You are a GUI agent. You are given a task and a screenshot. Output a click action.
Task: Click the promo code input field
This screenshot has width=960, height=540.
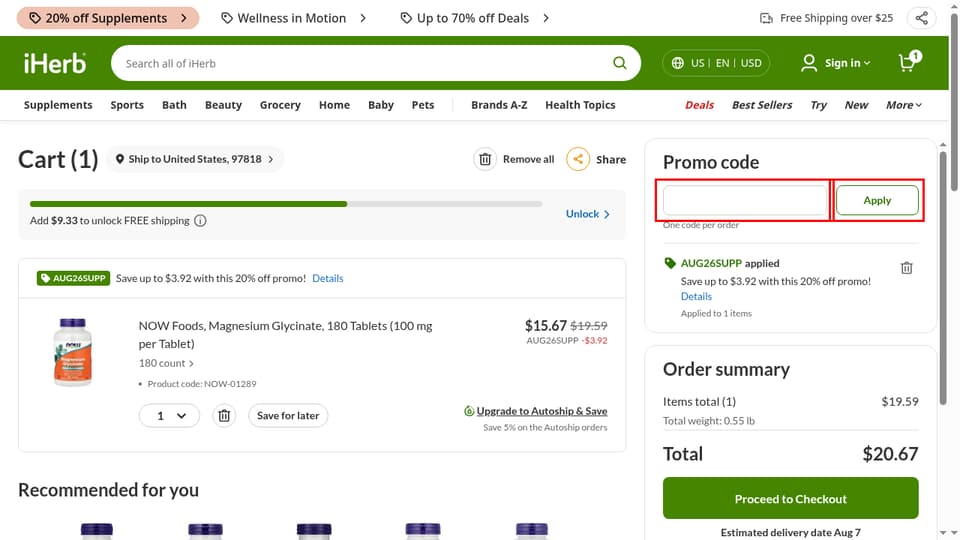coord(745,200)
